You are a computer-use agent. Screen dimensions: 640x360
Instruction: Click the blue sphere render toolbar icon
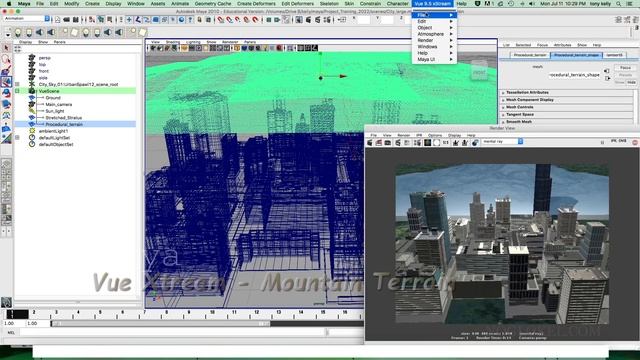182,19
